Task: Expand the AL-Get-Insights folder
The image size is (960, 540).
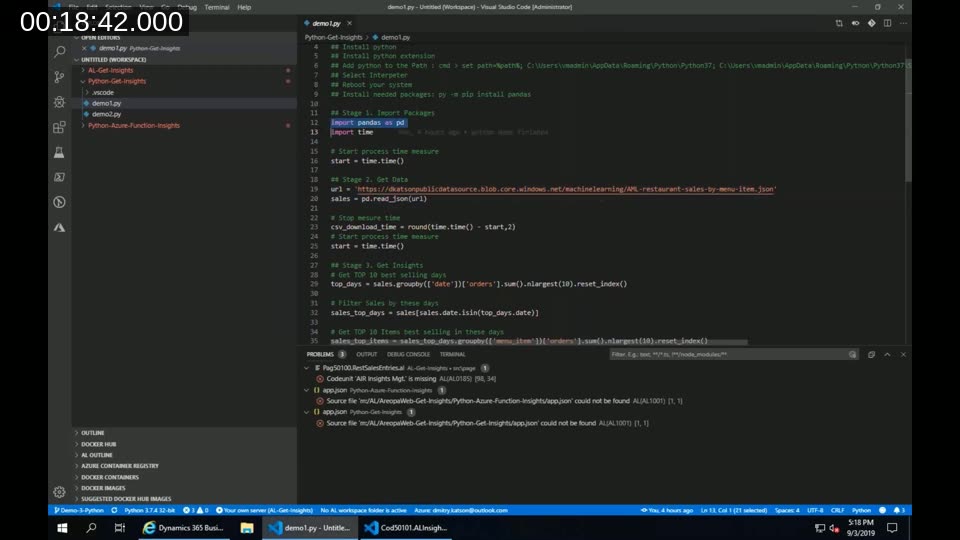Action: pos(110,70)
